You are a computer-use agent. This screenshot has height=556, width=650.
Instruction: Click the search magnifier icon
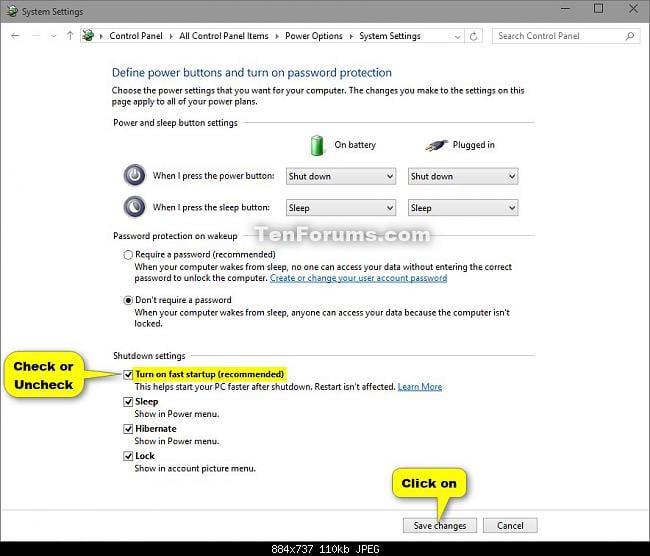tap(630, 36)
